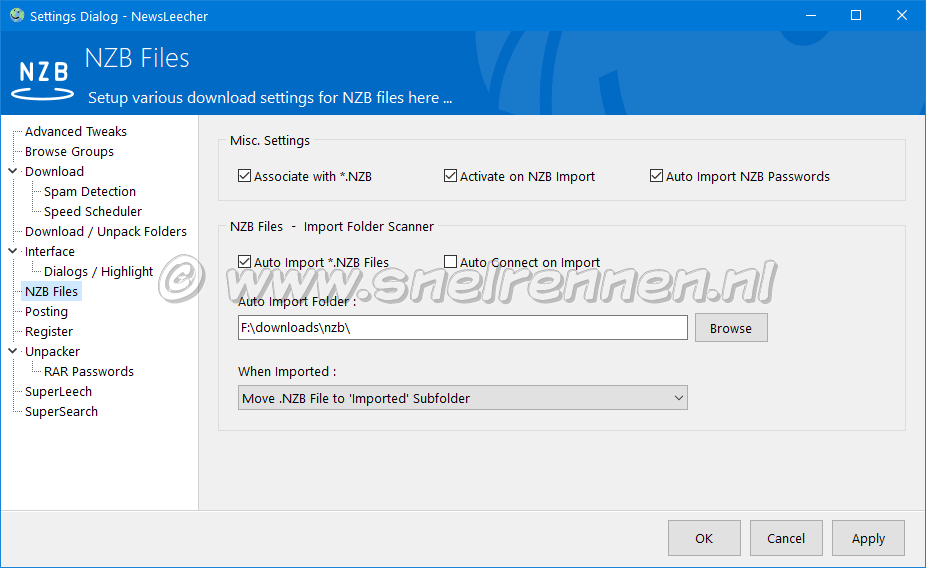This screenshot has height=568, width=926.
Task: Open the When Imported dropdown
Action: coord(462,398)
